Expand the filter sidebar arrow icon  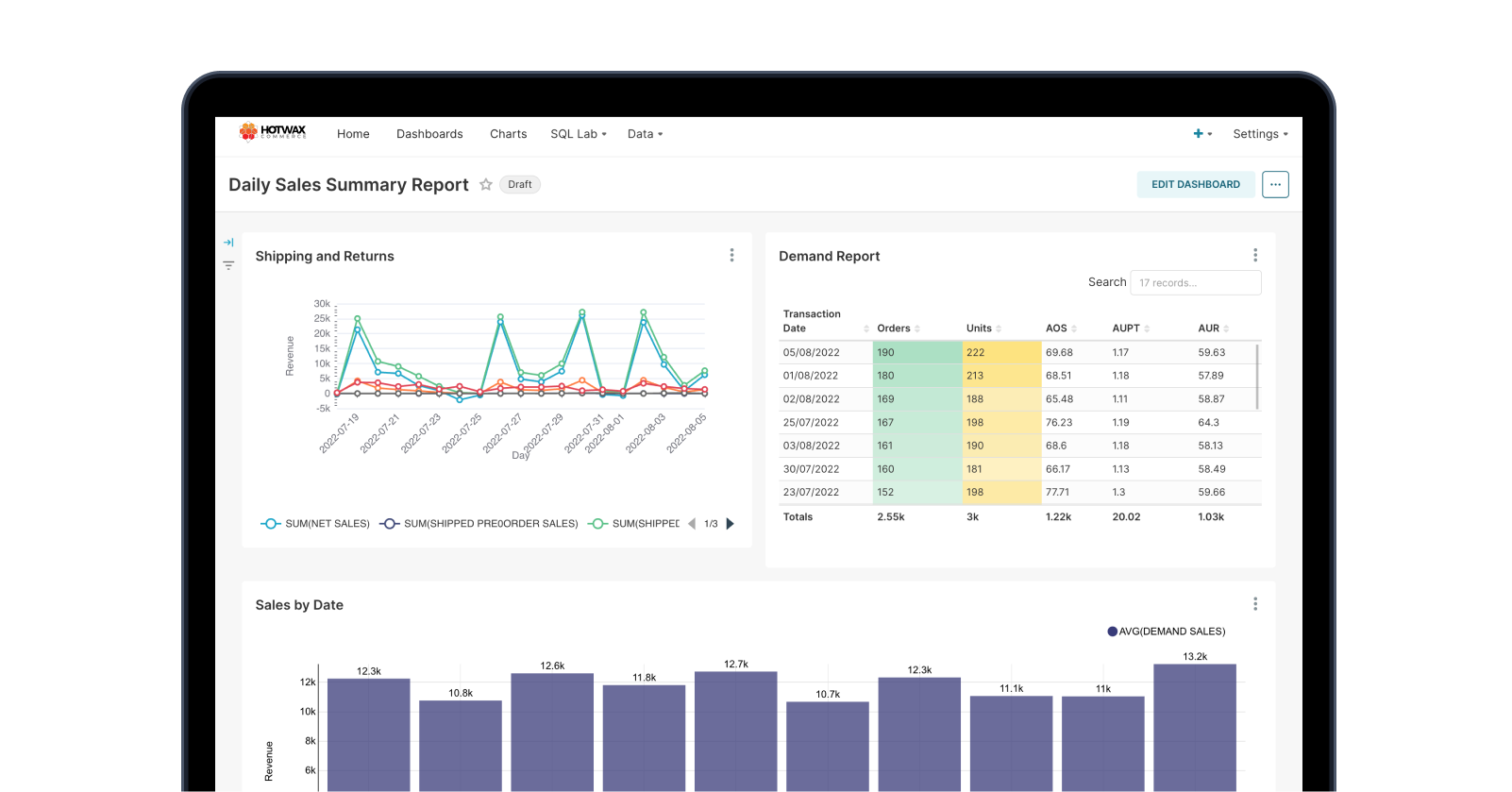pos(228,243)
